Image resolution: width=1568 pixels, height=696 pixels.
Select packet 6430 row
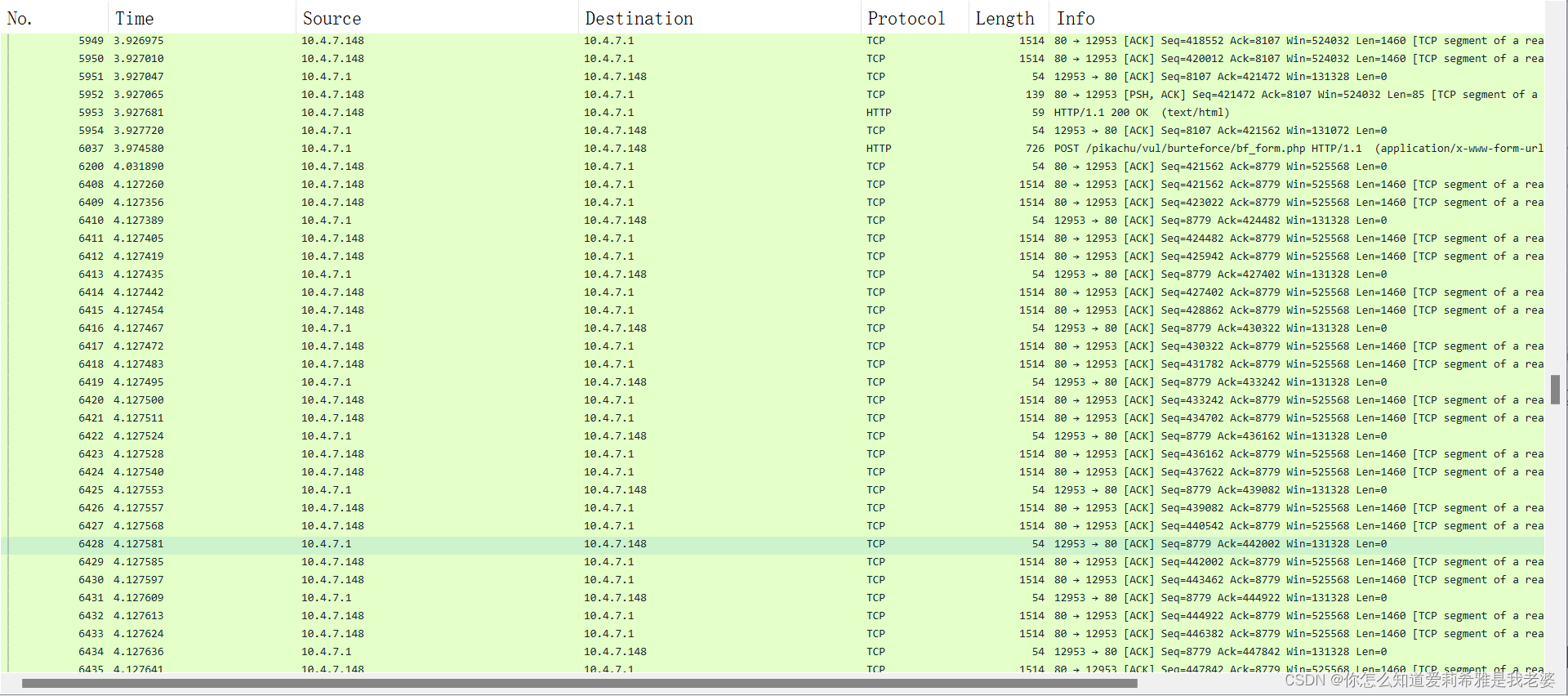[772, 580]
